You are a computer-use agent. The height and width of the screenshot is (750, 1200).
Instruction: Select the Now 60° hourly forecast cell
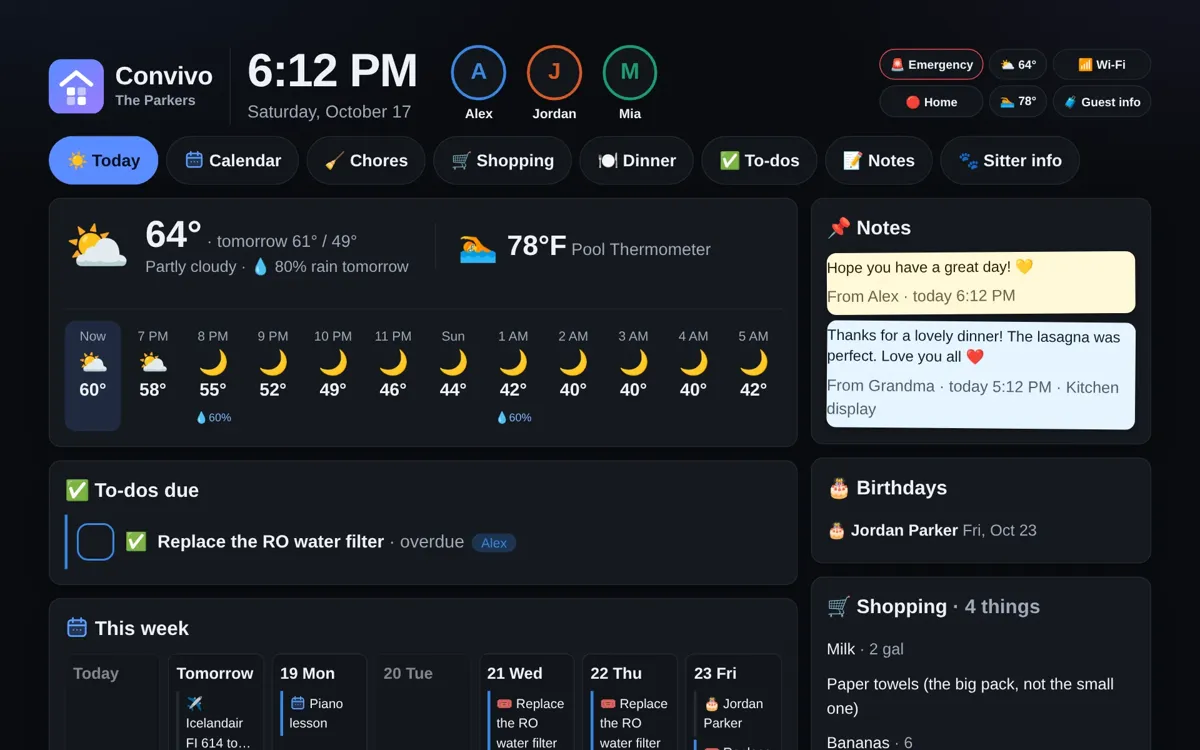[x=93, y=376]
